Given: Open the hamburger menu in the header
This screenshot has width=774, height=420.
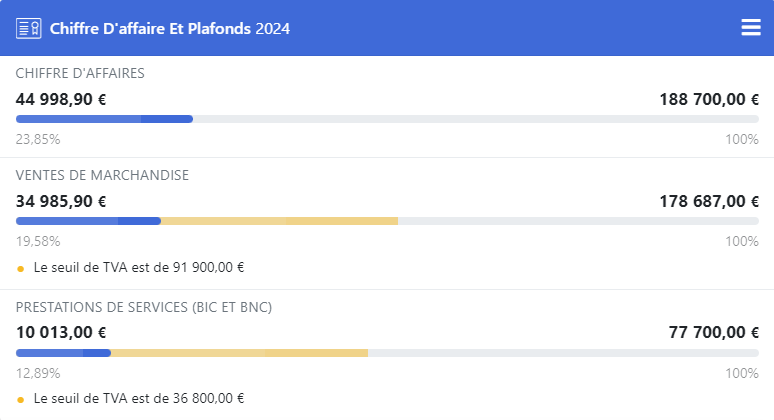Looking at the screenshot, I should 751,28.
